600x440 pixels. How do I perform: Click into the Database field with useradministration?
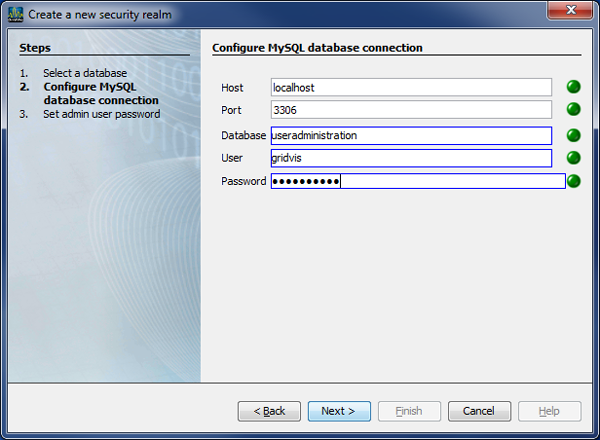click(411, 135)
